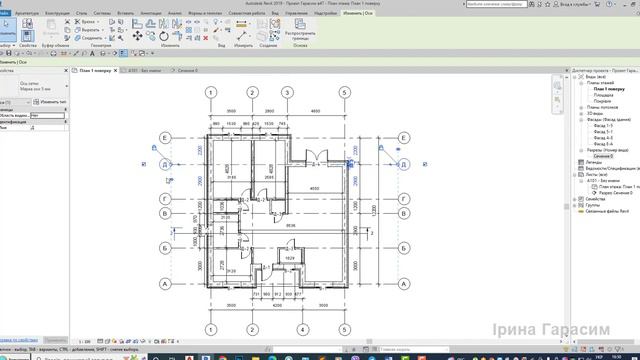The image size is (640, 360).
Task: Open the Выбор panel dropdown
Action: 8,45
